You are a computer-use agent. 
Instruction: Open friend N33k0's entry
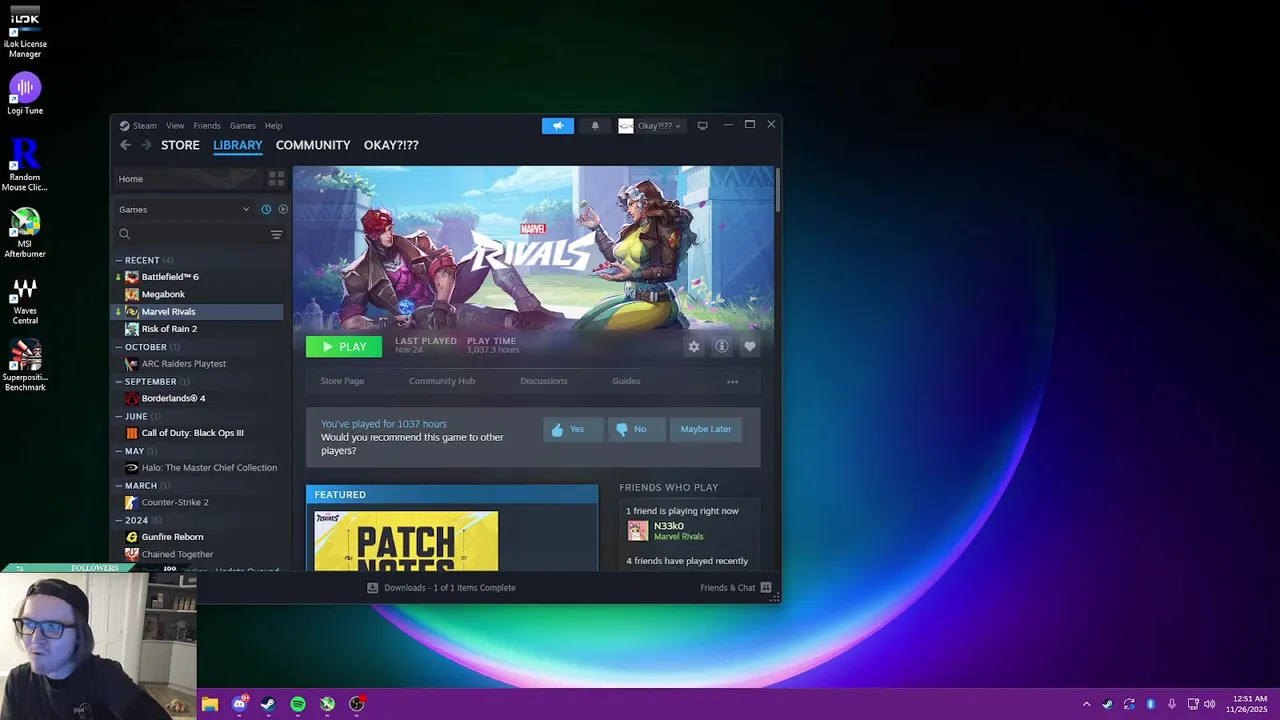point(668,531)
